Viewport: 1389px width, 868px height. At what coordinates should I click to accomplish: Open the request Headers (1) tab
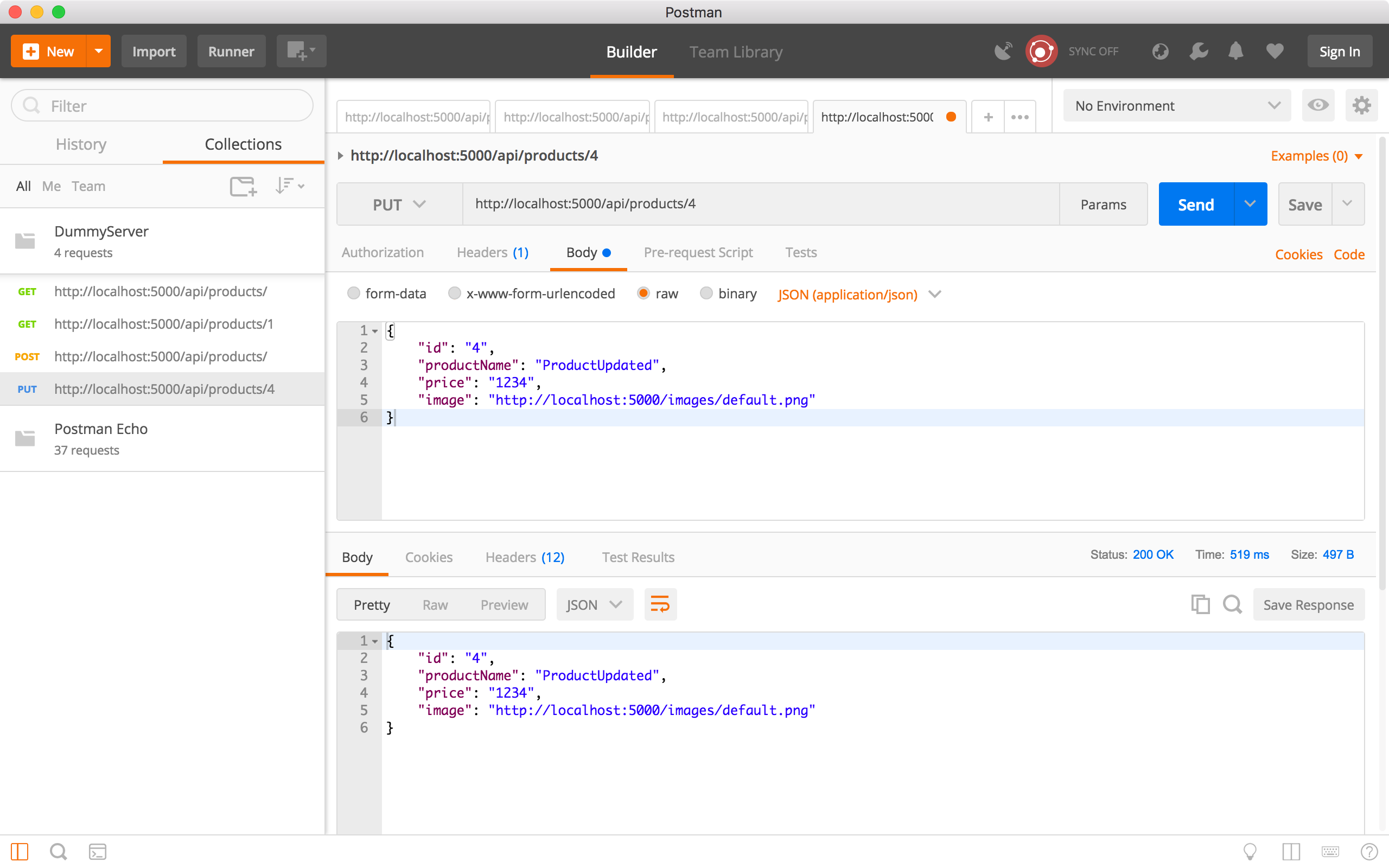493,252
